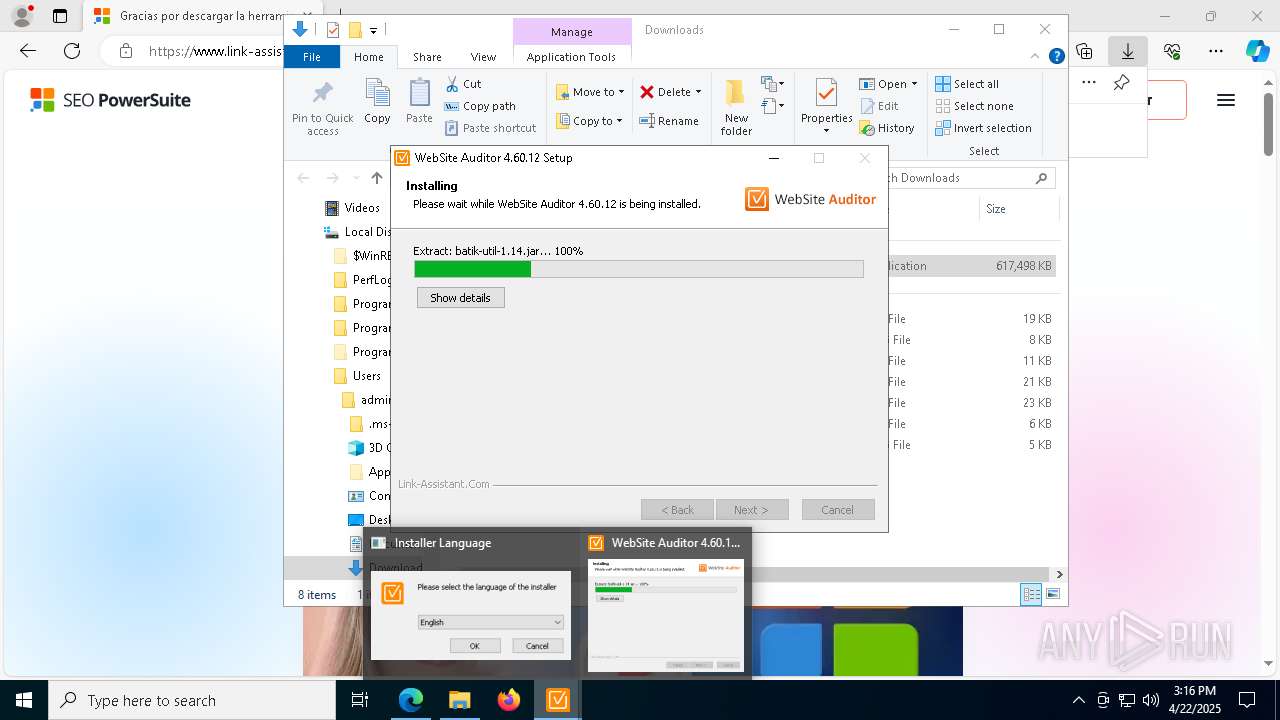Collapse the Explorer ribbon chevron
1280x720 pixels.
[1037, 57]
